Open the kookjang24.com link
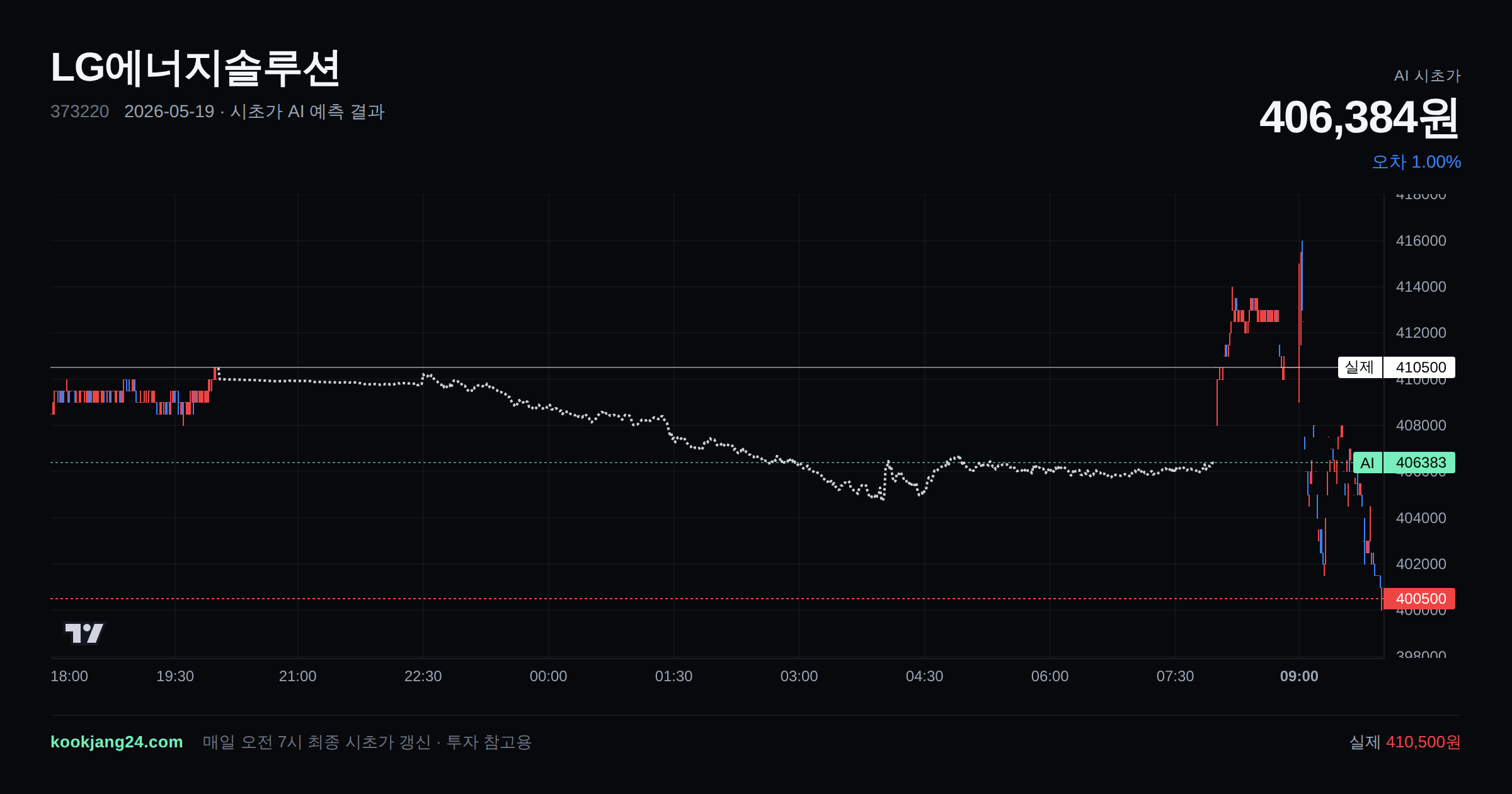Viewport: 1512px width, 794px height. pos(117,742)
